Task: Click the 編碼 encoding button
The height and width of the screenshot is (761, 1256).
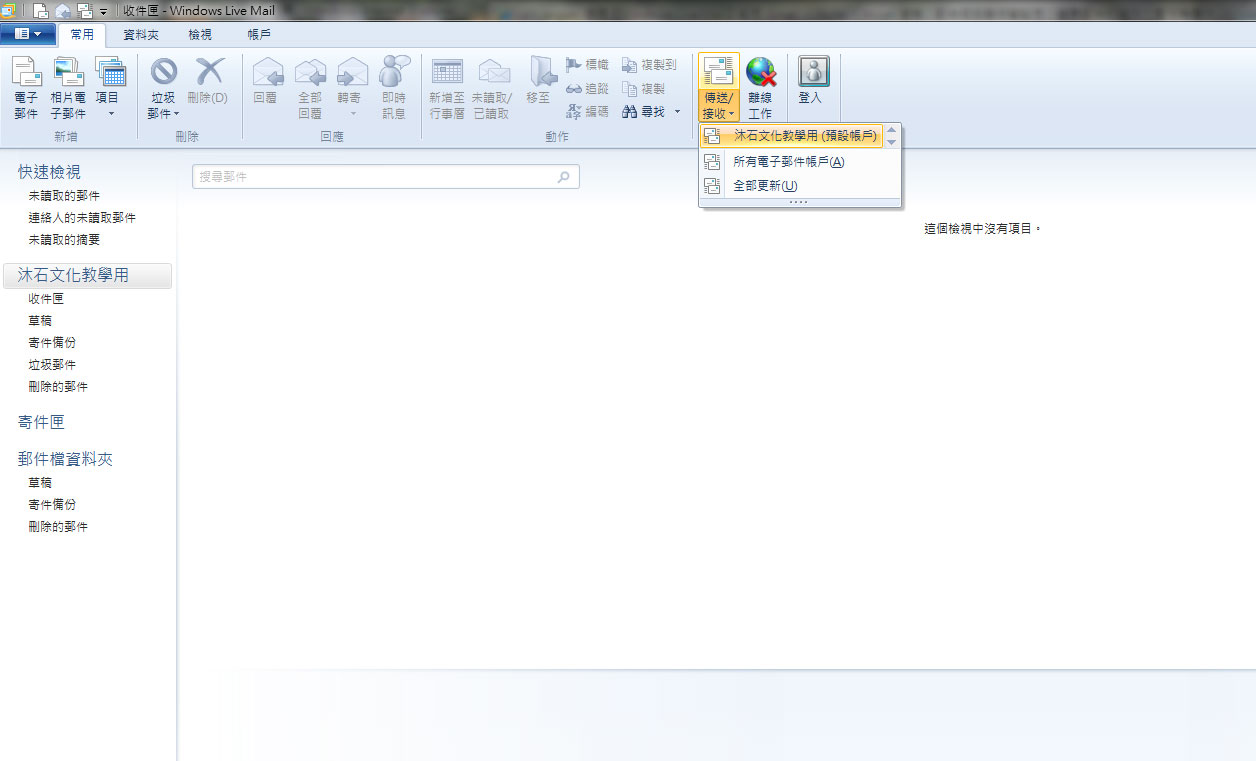Action: 587,111
